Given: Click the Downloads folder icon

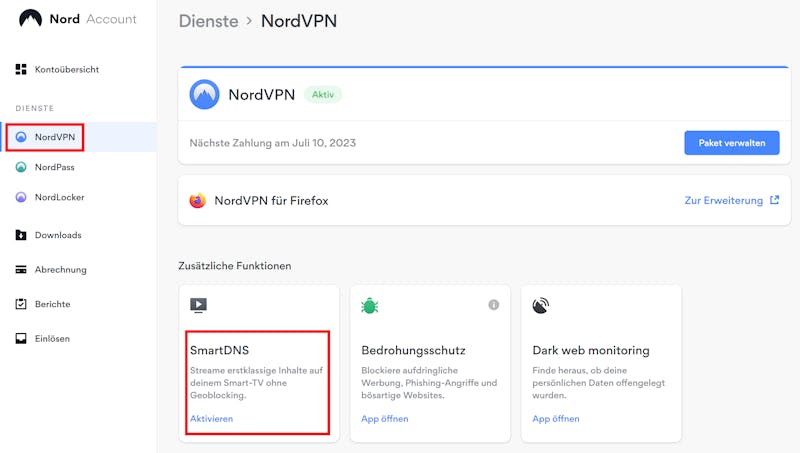Looking at the screenshot, I should pos(21,235).
